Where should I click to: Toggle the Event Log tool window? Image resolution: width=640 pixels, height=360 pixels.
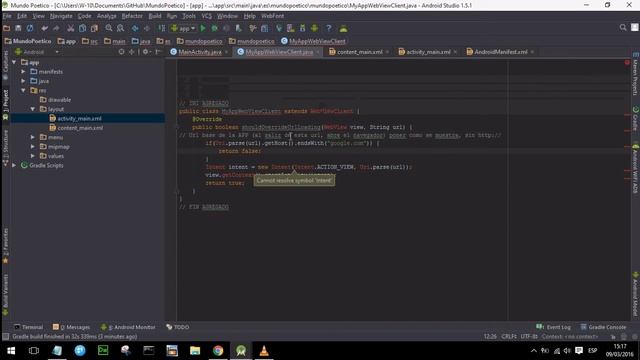pos(553,327)
